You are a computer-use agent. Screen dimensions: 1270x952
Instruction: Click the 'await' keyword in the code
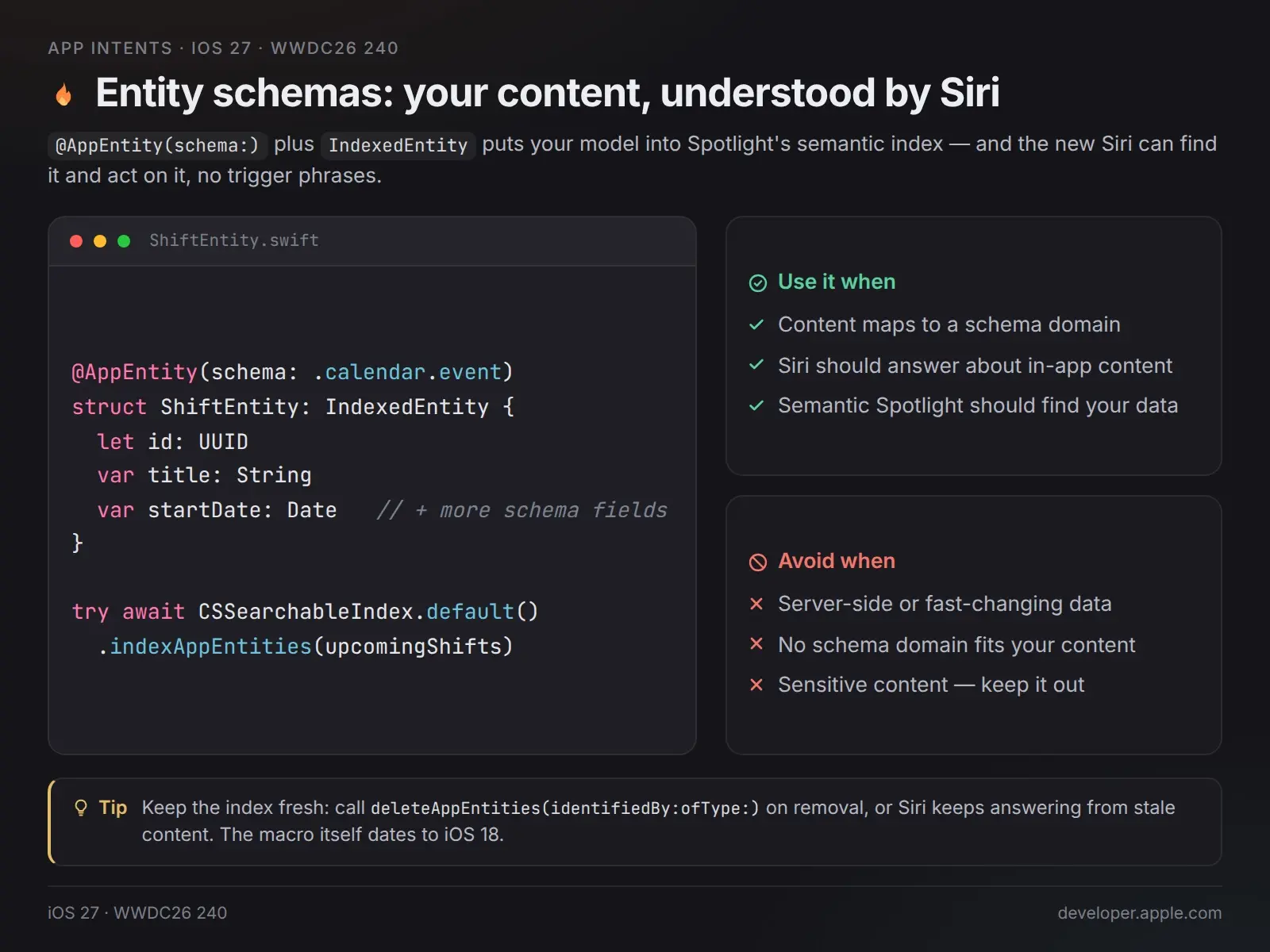pos(153,612)
